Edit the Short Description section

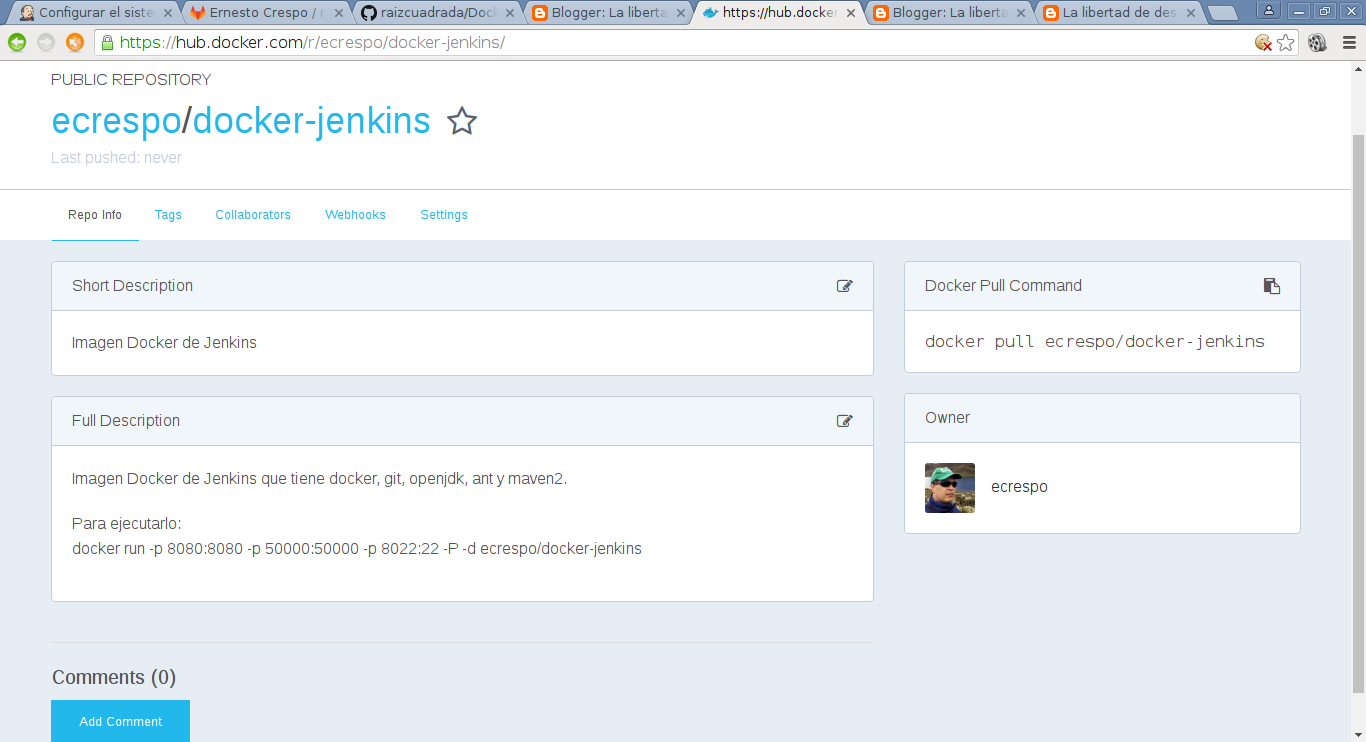(844, 286)
